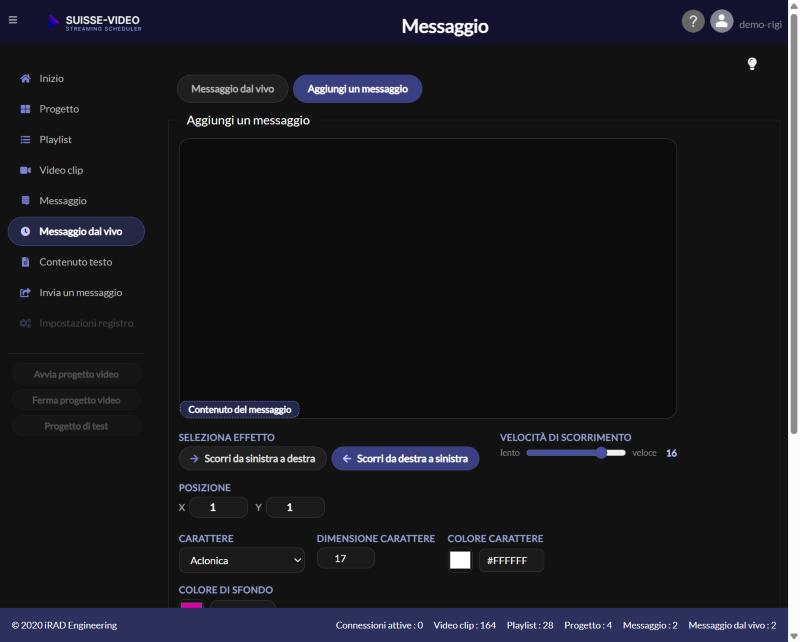Click the Messaggio dal vivo clock icon
Viewport: 800px width, 642px height.
(25, 232)
